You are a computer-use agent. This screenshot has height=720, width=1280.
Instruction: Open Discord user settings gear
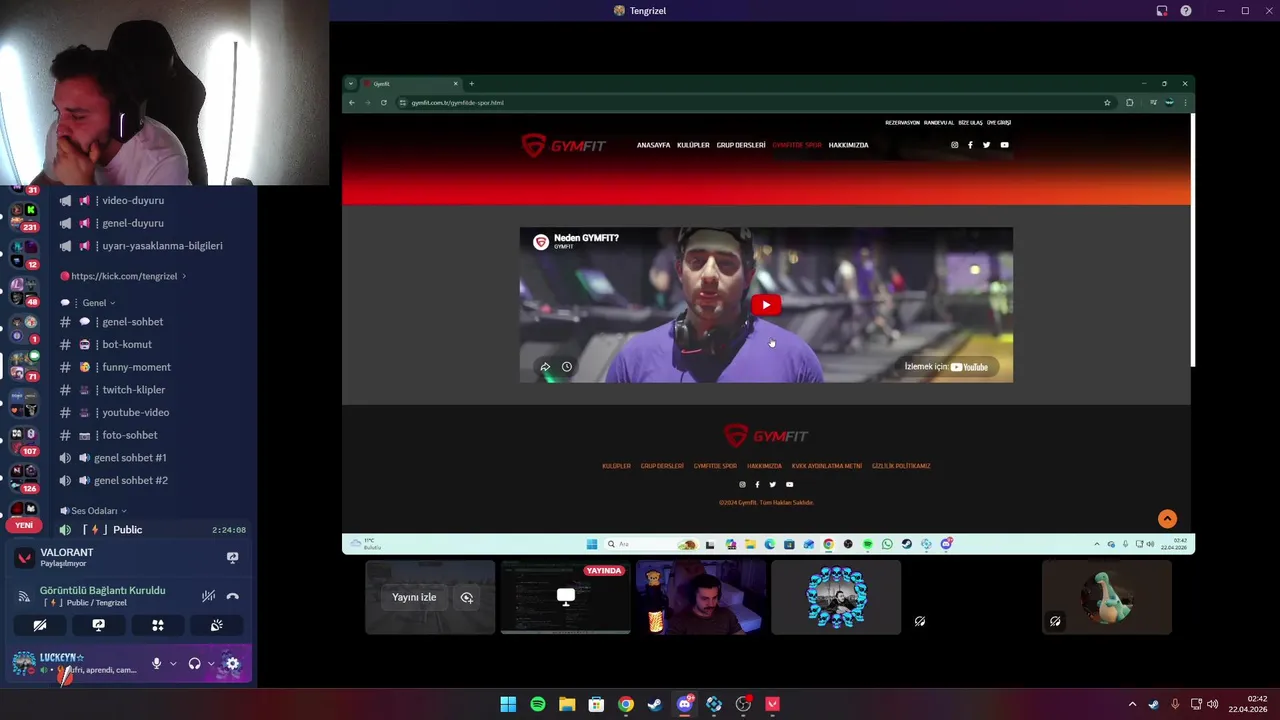click(x=232, y=663)
